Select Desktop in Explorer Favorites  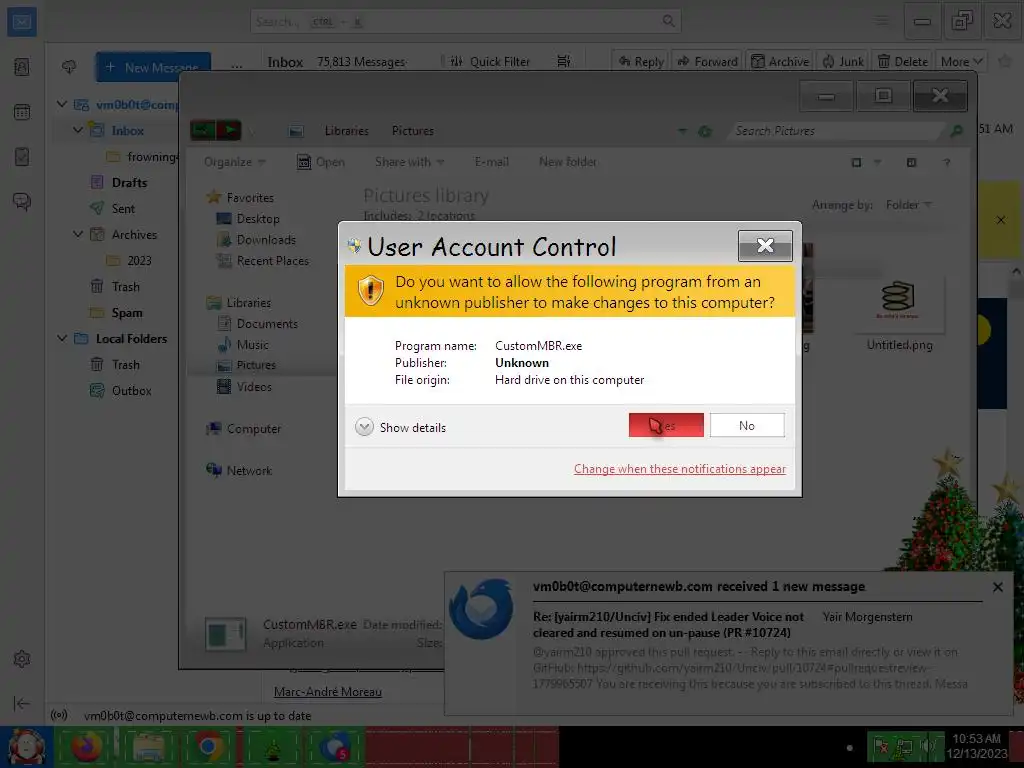pos(257,219)
